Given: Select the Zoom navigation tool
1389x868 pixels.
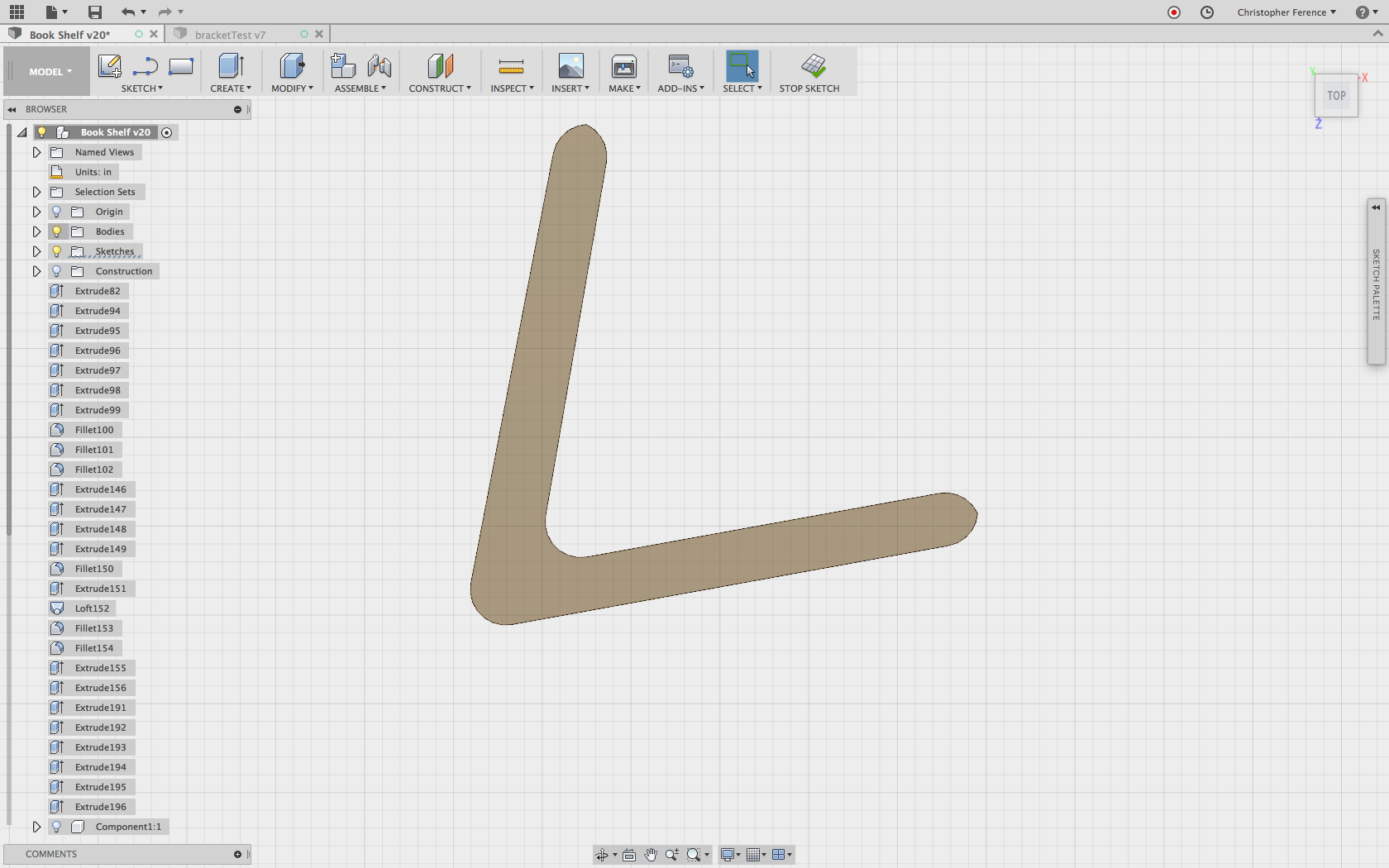Looking at the screenshot, I should pyautogui.click(x=672, y=855).
